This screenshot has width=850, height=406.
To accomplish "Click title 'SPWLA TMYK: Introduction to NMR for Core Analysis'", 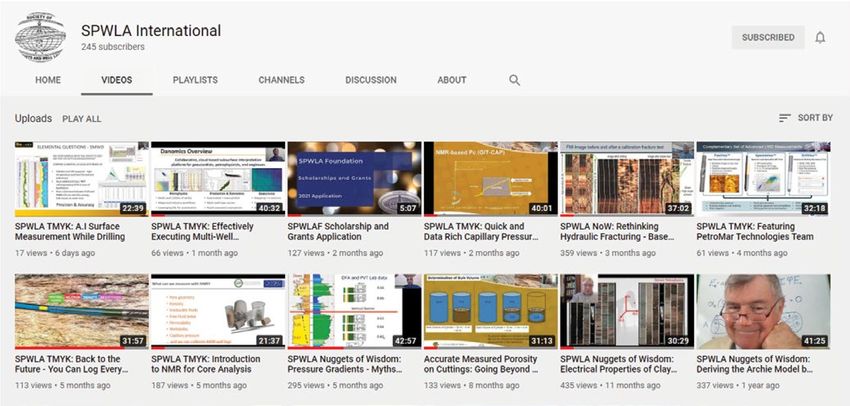I will [206, 364].
